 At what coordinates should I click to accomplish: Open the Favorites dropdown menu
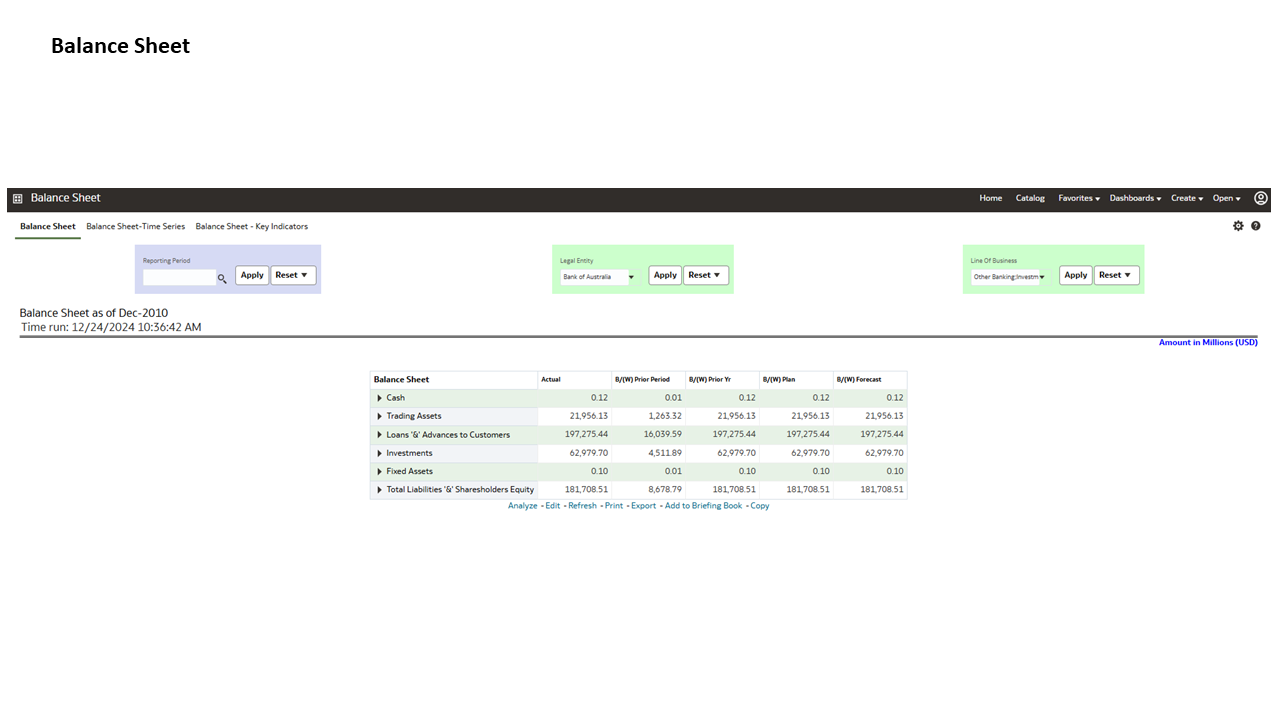tap(1079, 198)
